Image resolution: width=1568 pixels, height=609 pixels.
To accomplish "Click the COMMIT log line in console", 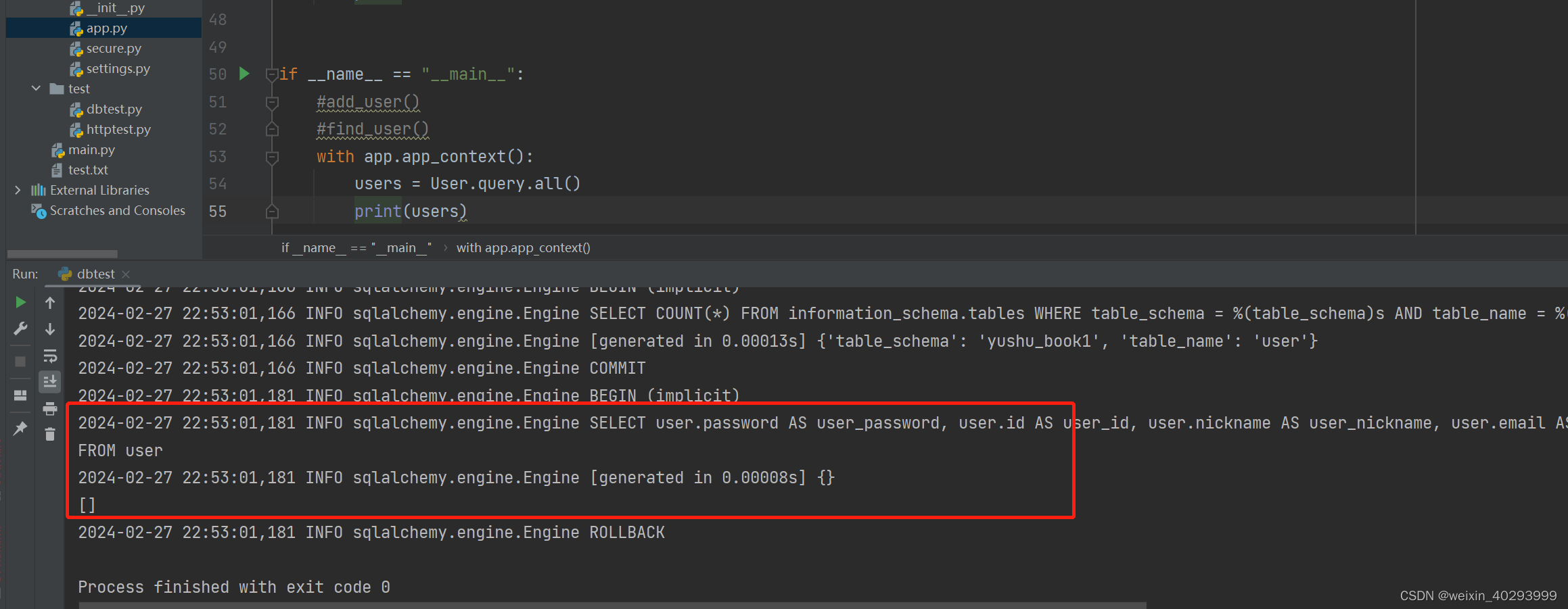I will 362,368.
